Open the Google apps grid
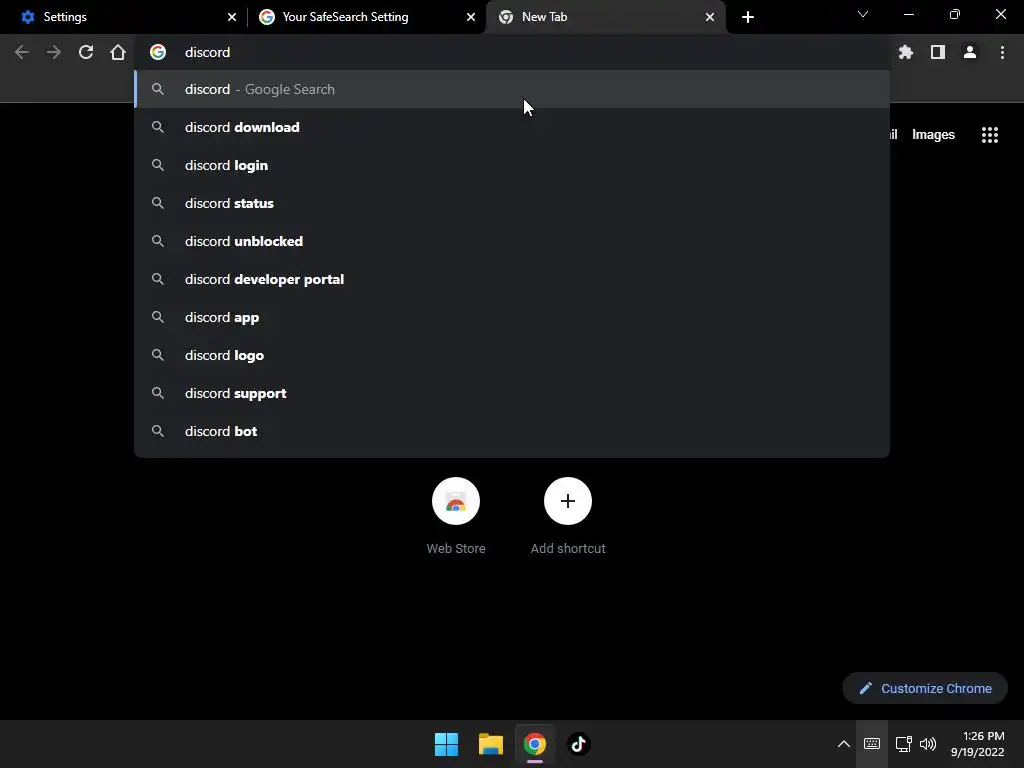 [x=989, y=135]
